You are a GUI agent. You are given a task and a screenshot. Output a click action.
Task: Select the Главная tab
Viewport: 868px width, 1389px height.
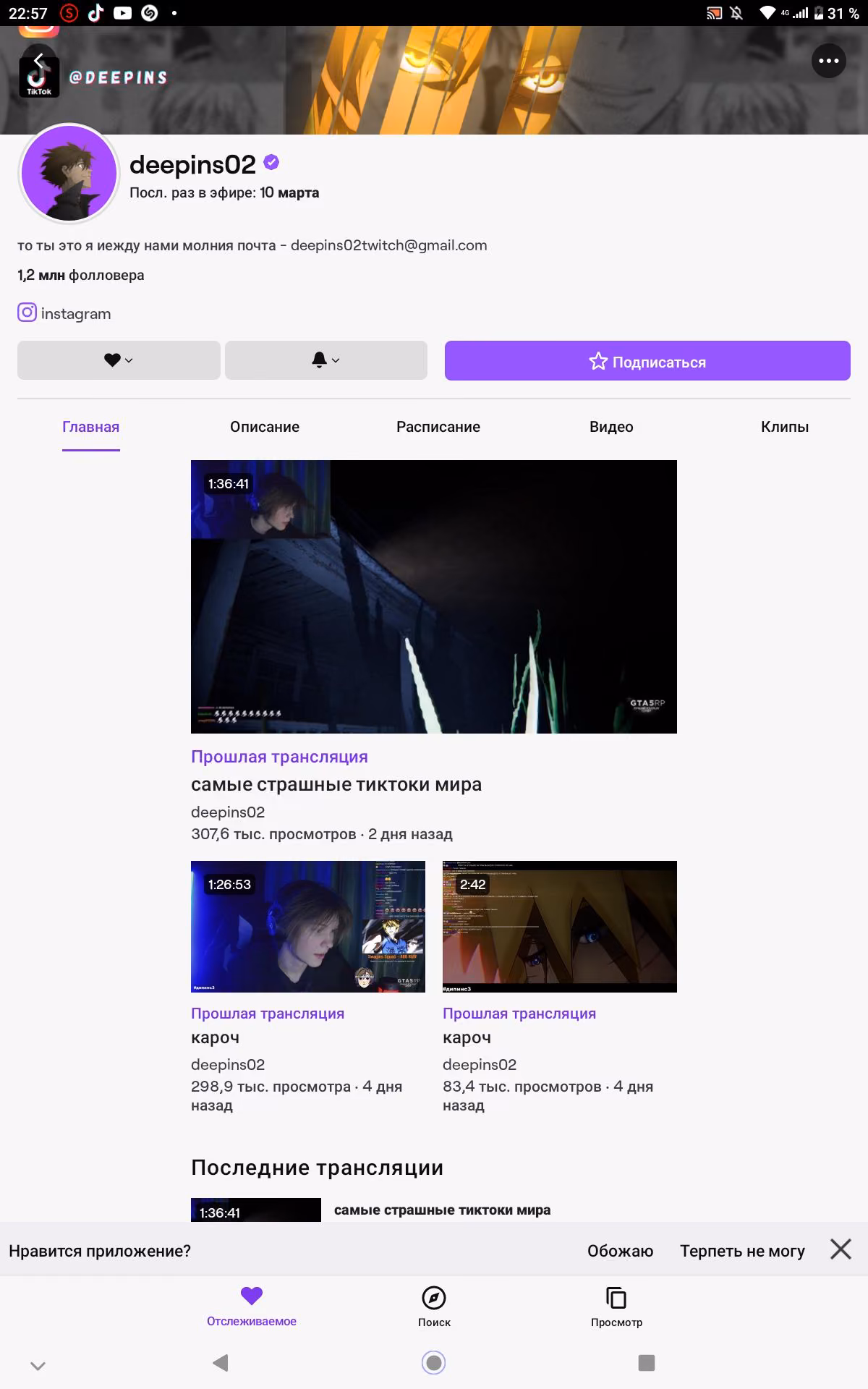click(91, 427)
